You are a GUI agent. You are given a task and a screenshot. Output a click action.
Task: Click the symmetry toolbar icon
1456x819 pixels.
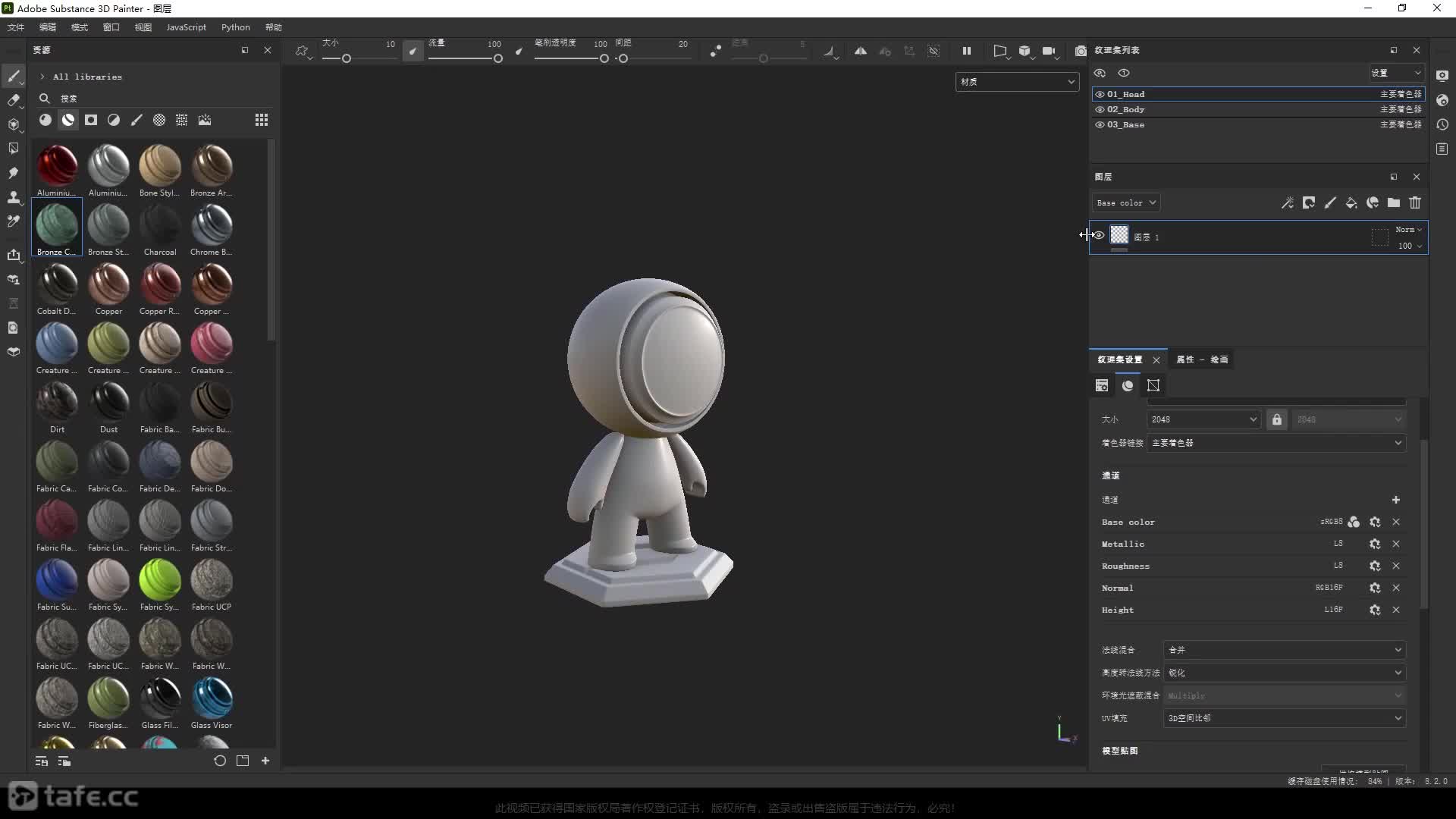point(861,51)
